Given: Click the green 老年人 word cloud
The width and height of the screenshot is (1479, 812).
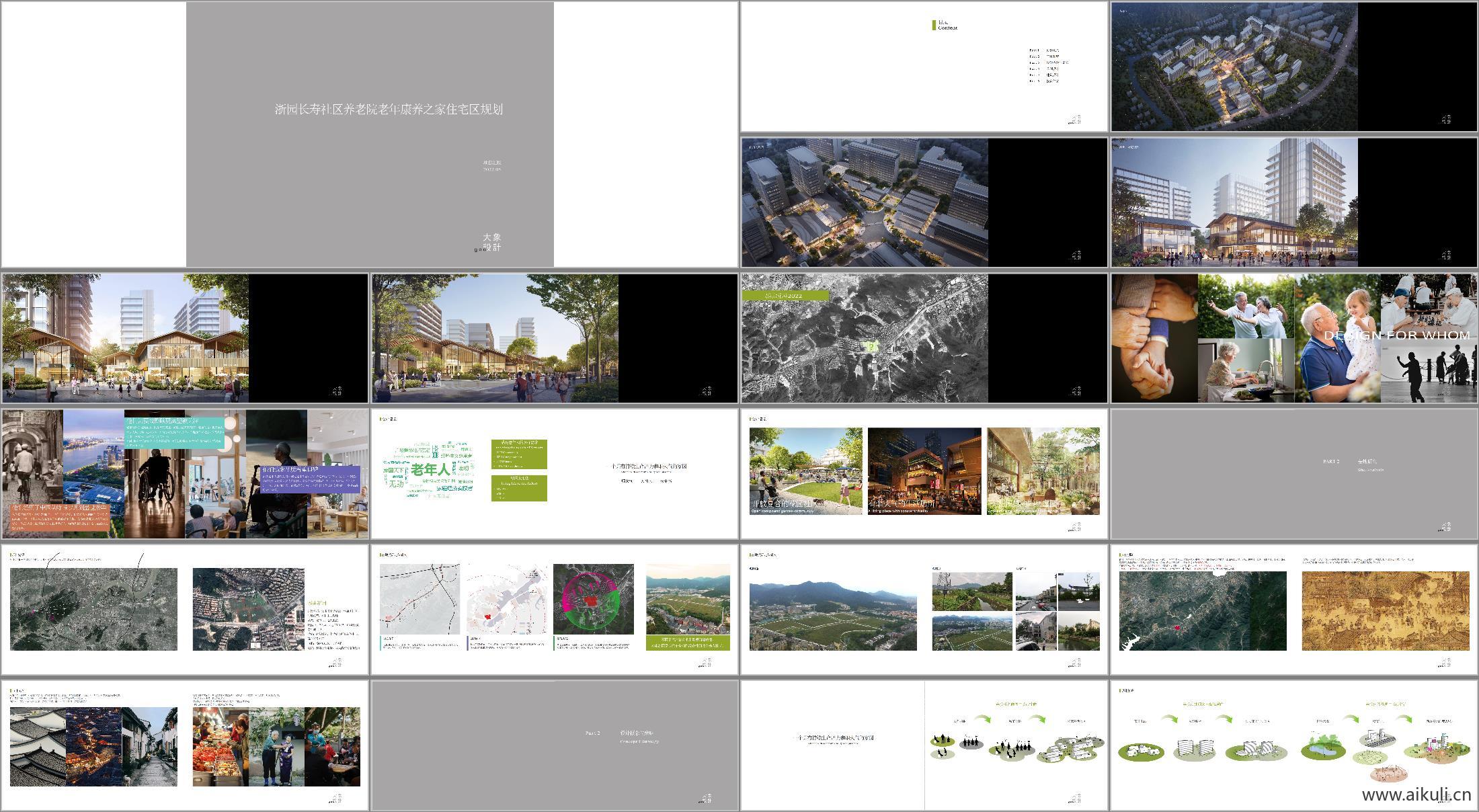Looking at the screenshot, I should 429,470.
